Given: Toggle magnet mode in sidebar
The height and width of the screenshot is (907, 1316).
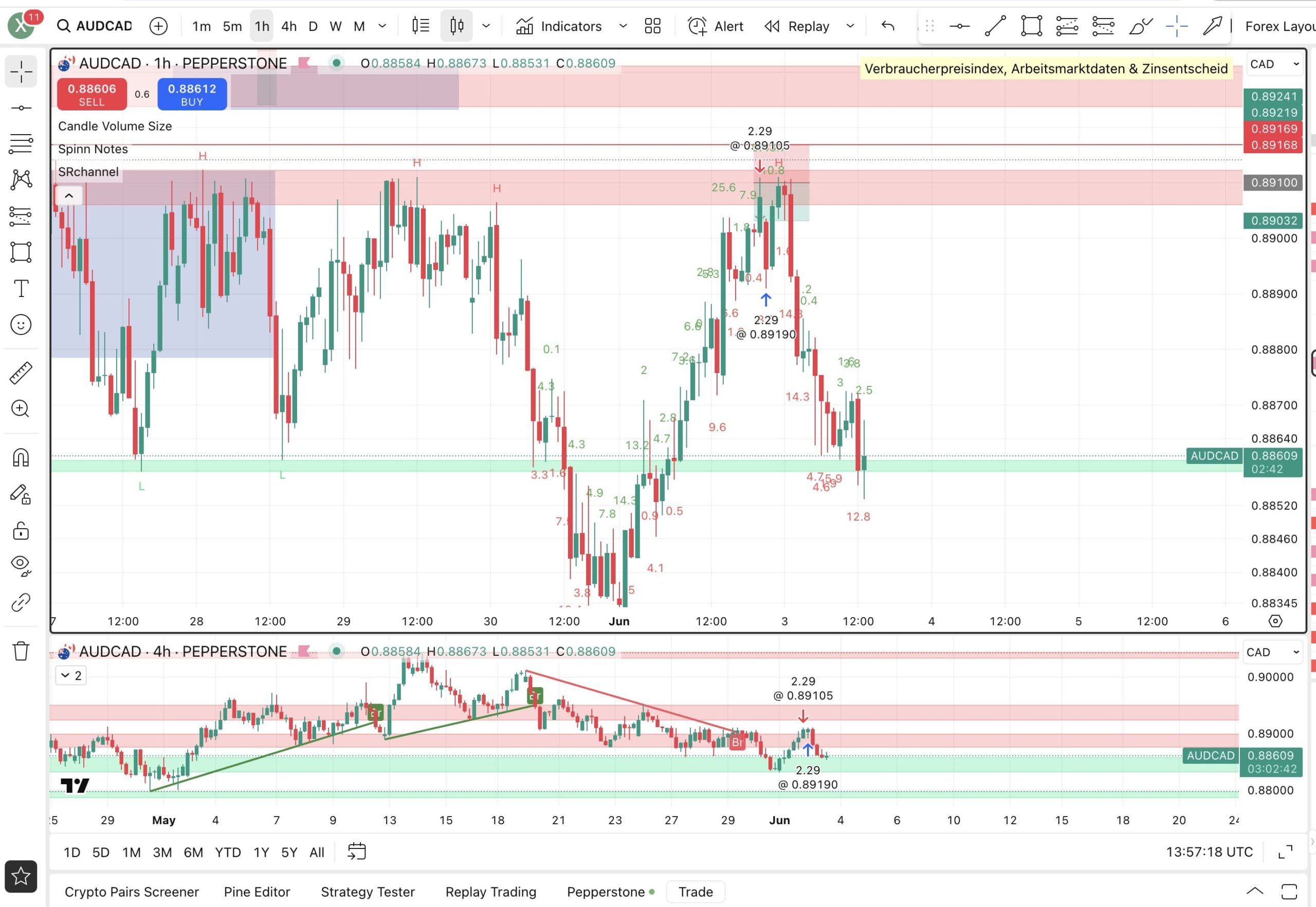Looking at the screenshot, I should pyautogui.click(x=21, y=457).
